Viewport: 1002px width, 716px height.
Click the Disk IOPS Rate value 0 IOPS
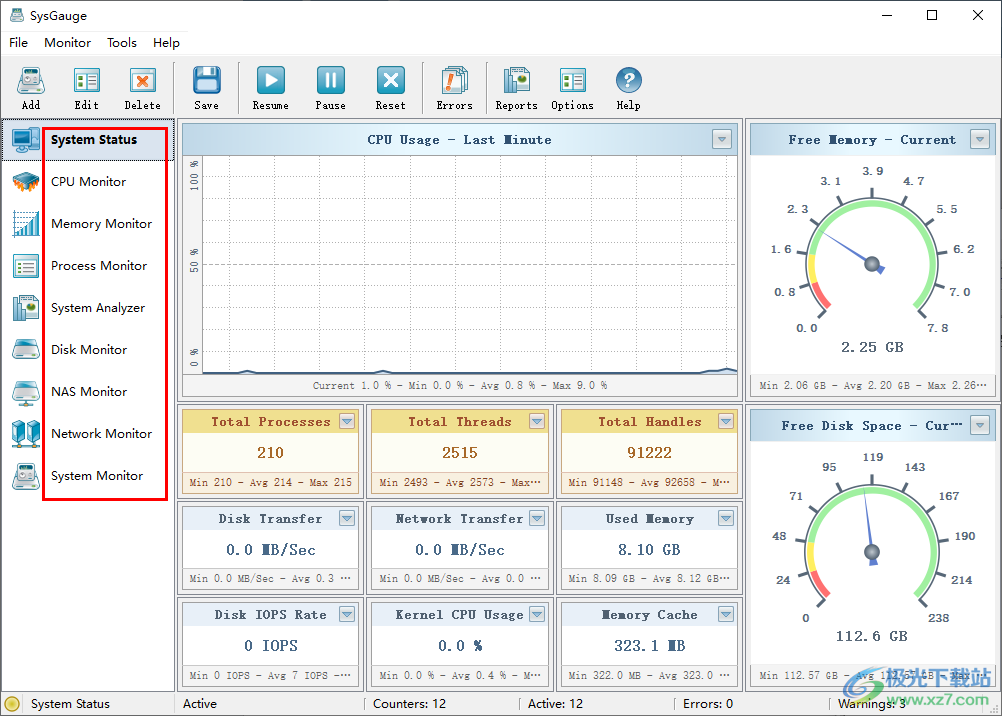[x=271, y=646]
